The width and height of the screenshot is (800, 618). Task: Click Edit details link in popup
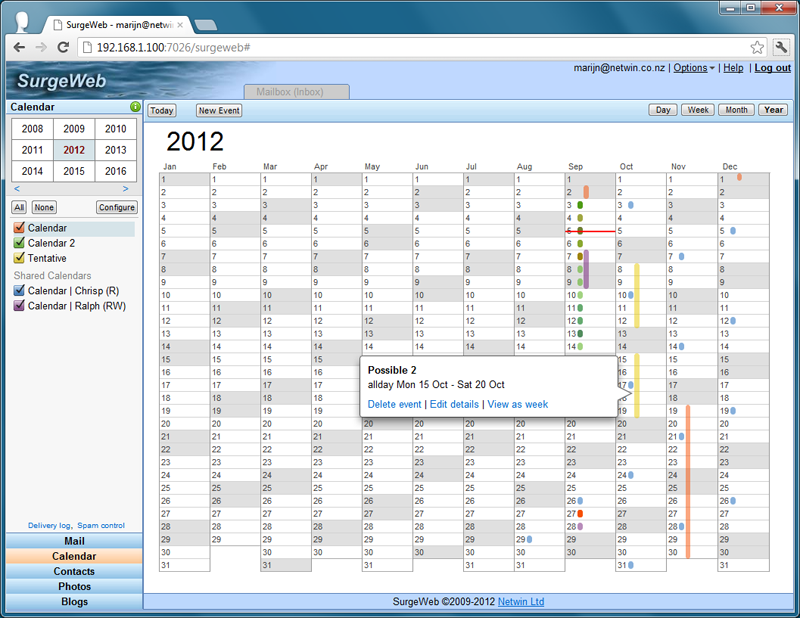(x=455, y=404)
